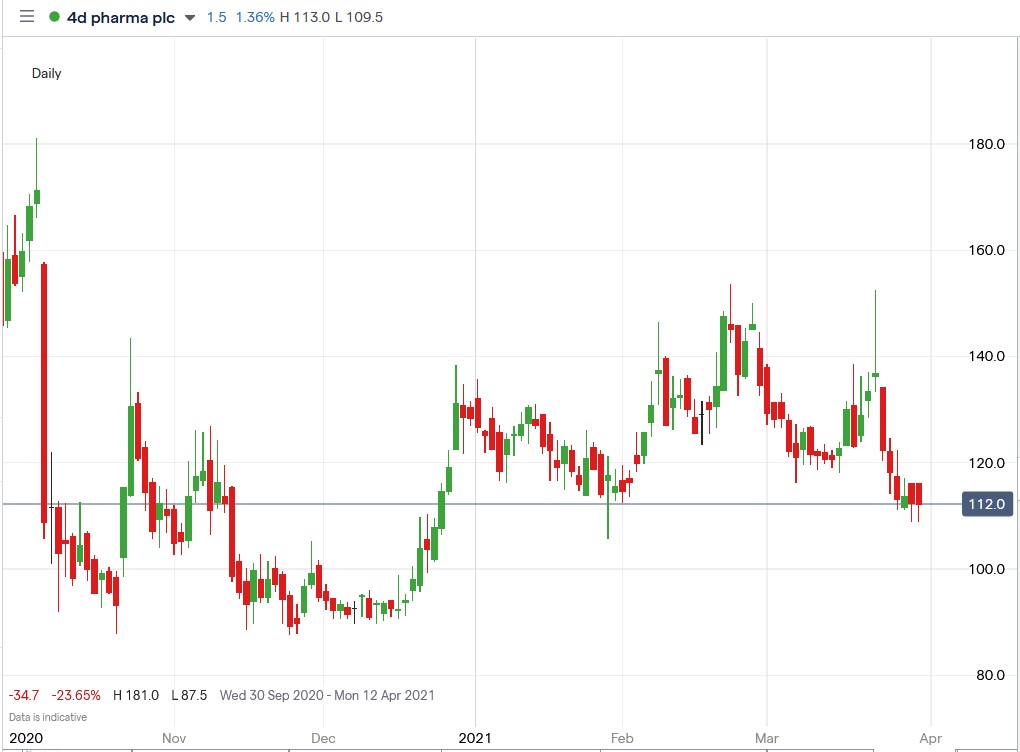1020x752 pixels.
Task: Click the green market status indicator
Action: (x=55, y=17)
